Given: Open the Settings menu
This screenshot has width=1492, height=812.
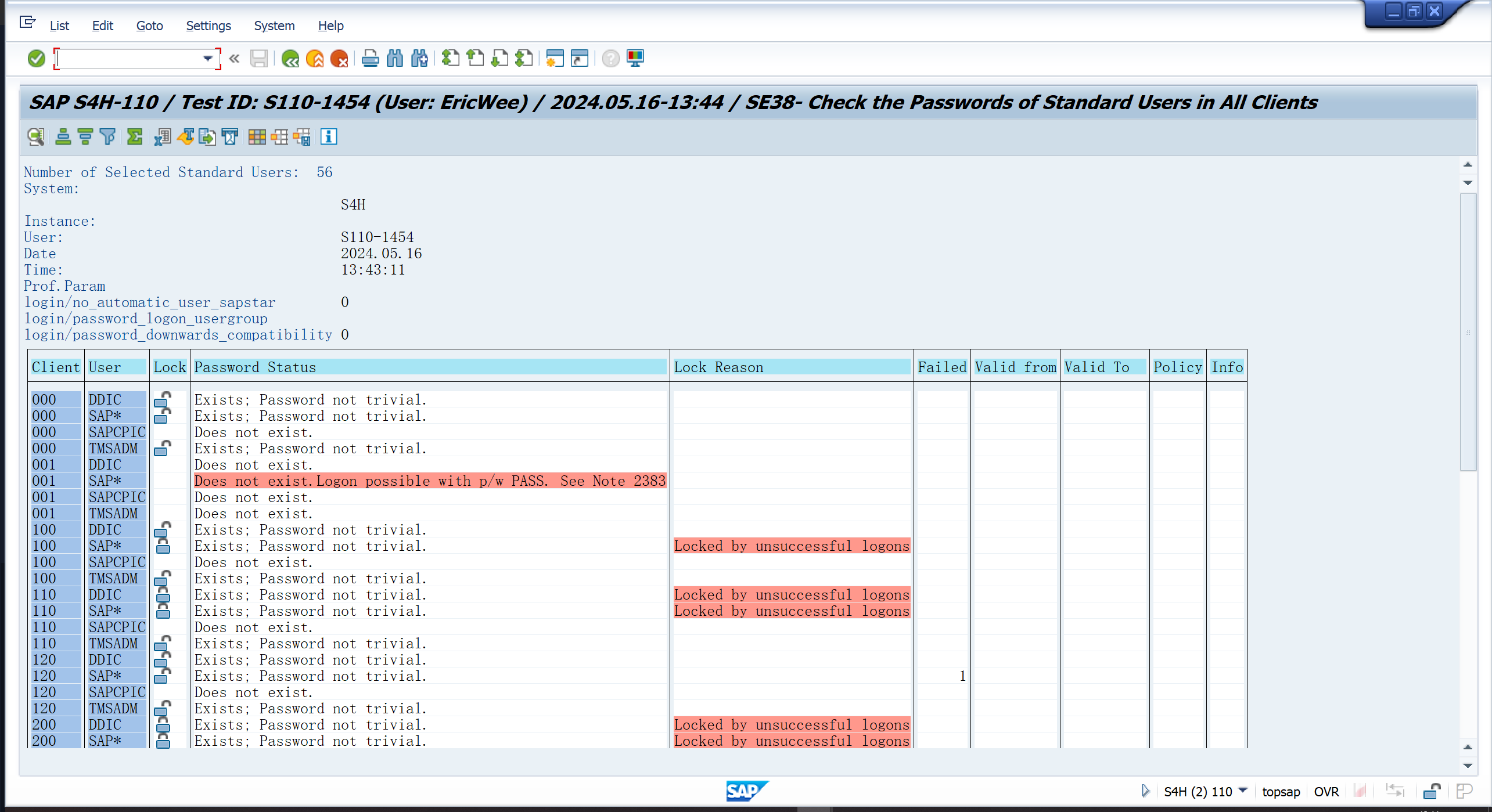Looking at the screenshot, I should (x=208, y=26).
